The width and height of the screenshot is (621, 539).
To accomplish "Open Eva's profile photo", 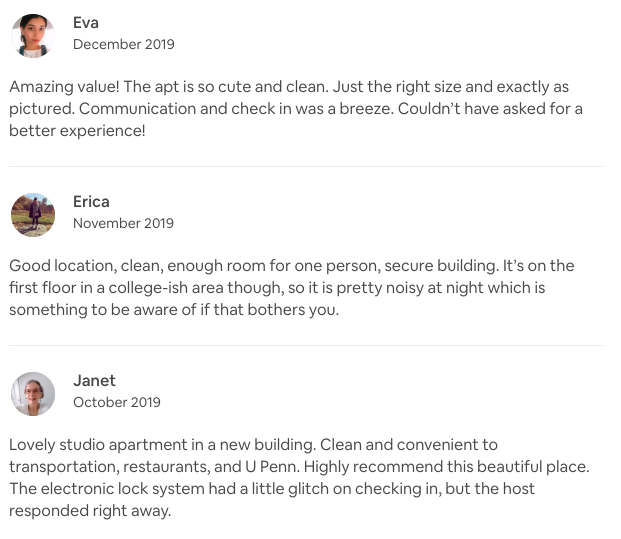I will coord(33,36).
